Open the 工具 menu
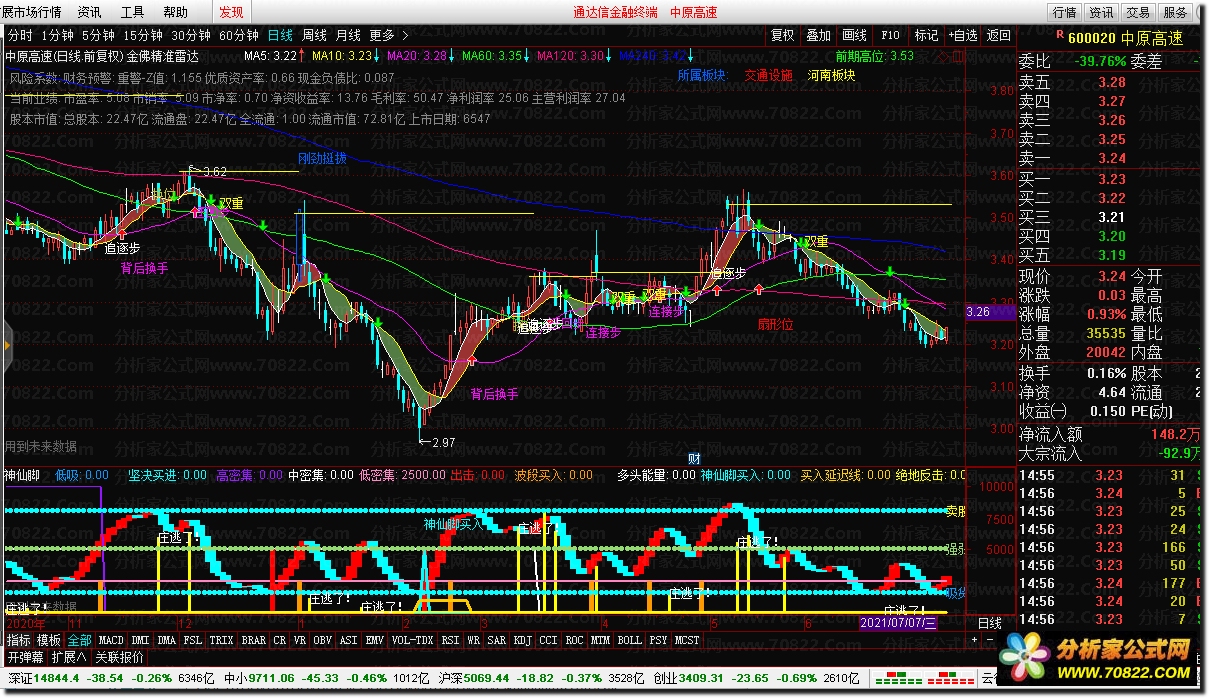 pos(132,12)
